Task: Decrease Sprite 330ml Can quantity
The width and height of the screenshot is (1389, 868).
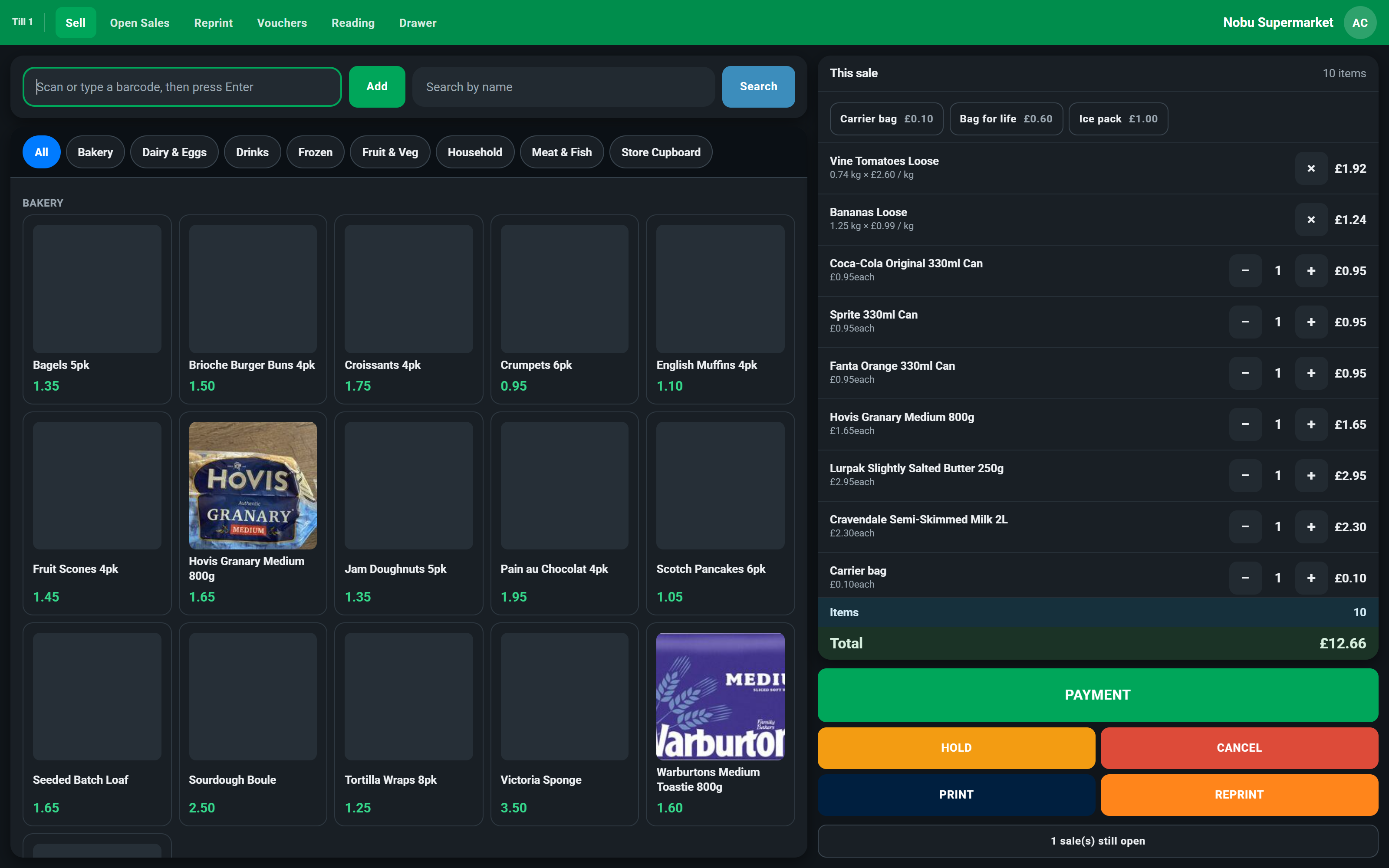Action: (x=1245, y=322)
